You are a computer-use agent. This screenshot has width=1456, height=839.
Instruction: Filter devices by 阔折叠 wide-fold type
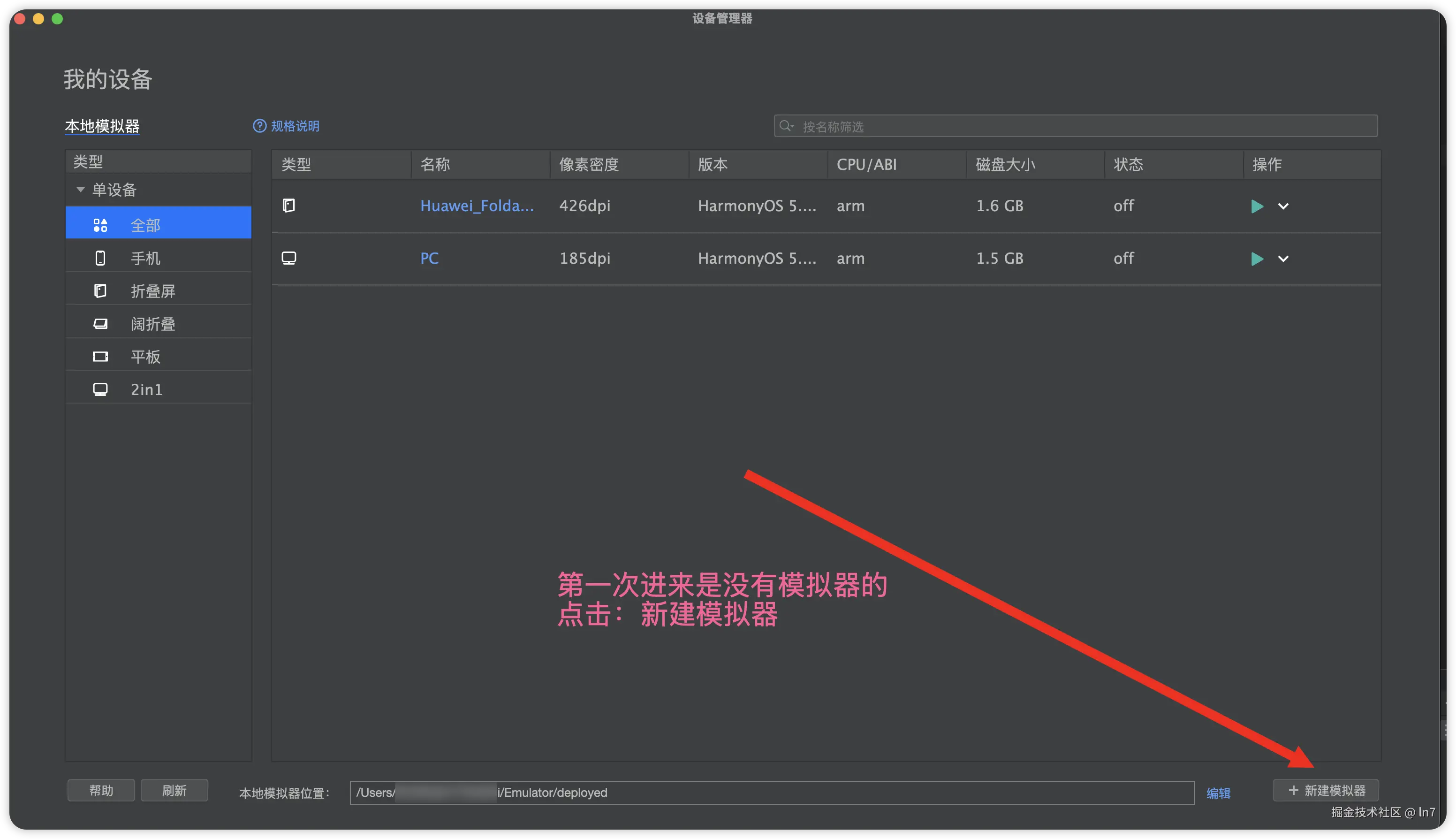point(152,324)
